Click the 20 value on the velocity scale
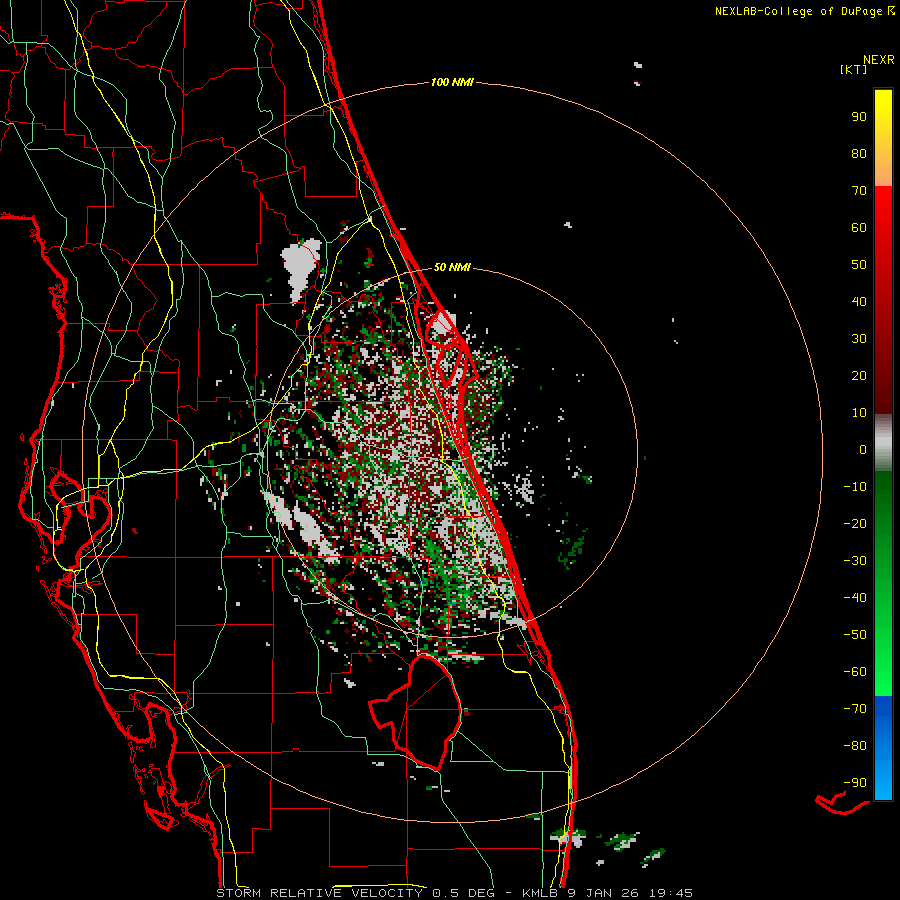Screen dimensions: 900x900 coord(859,376)
